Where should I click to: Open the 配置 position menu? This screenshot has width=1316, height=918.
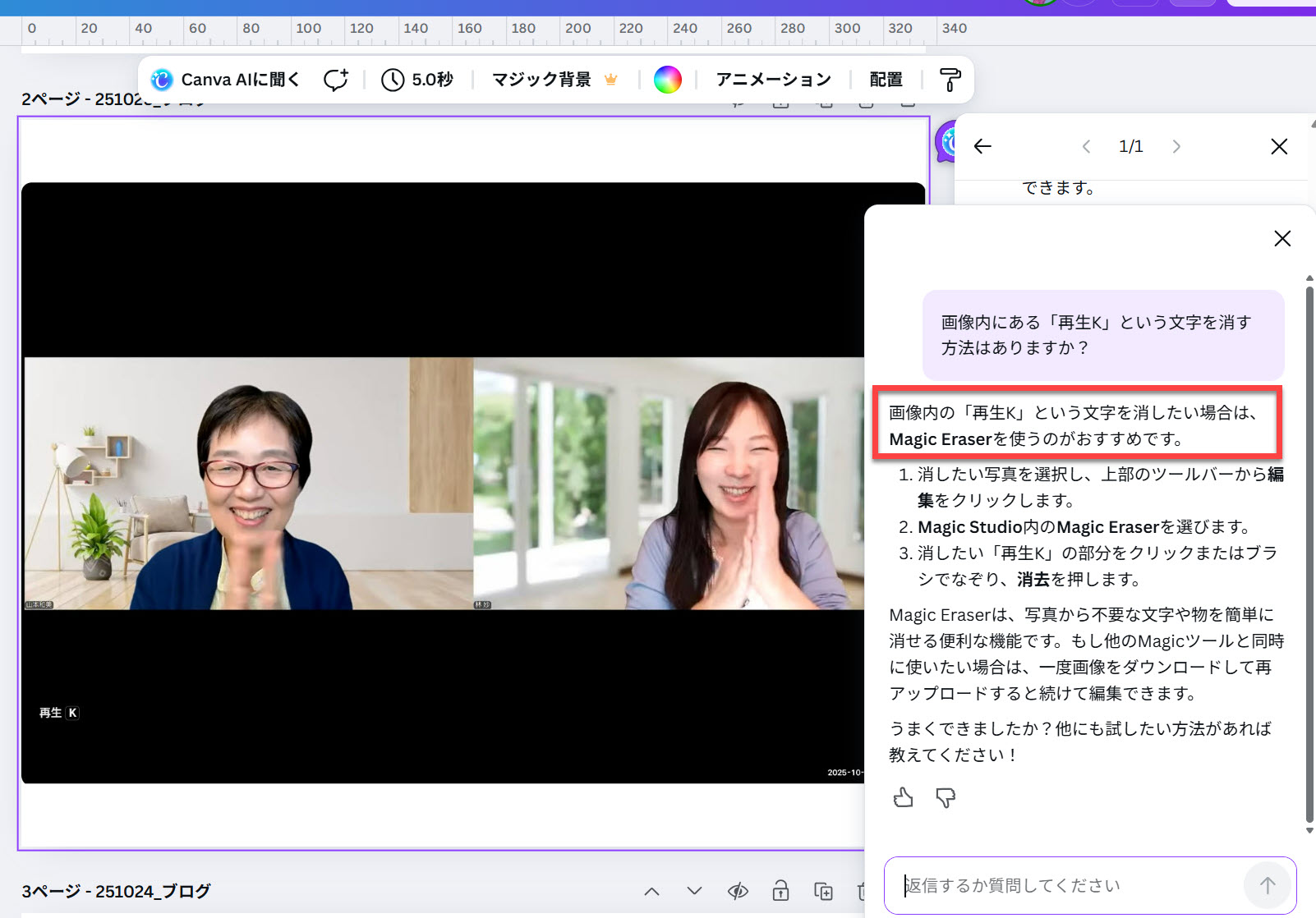(x=886, y=80)
